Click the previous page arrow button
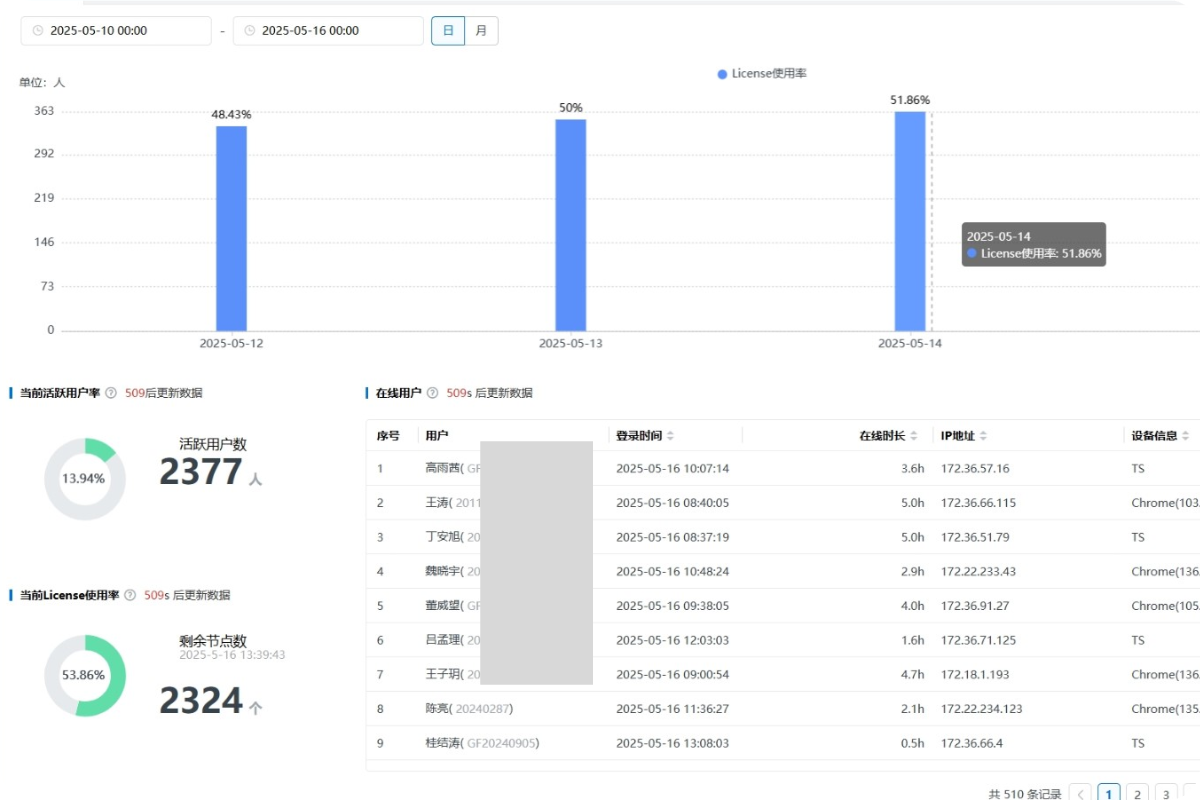 (1080, 794)
